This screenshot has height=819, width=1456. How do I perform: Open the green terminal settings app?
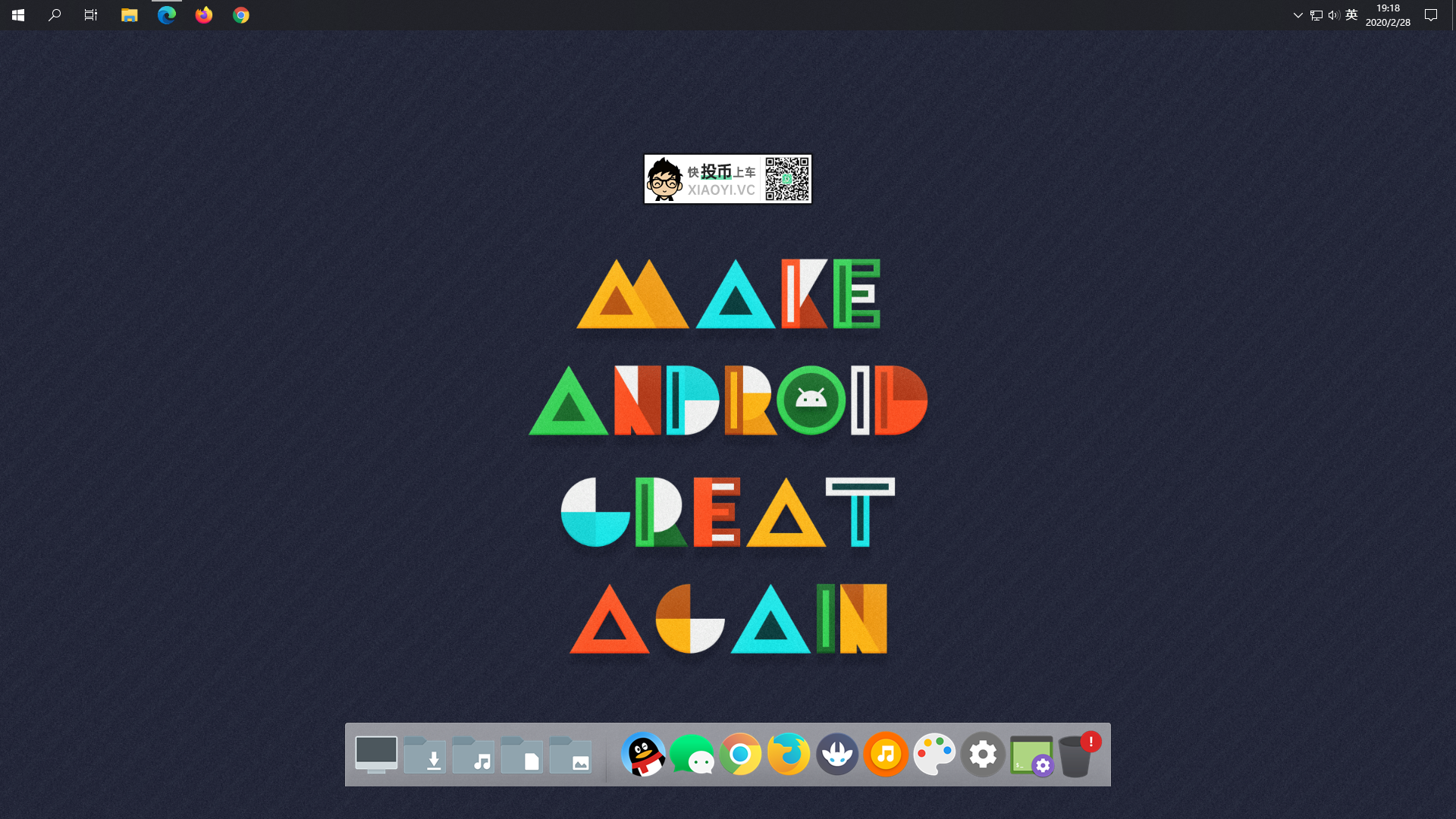tap(1031, 755)
